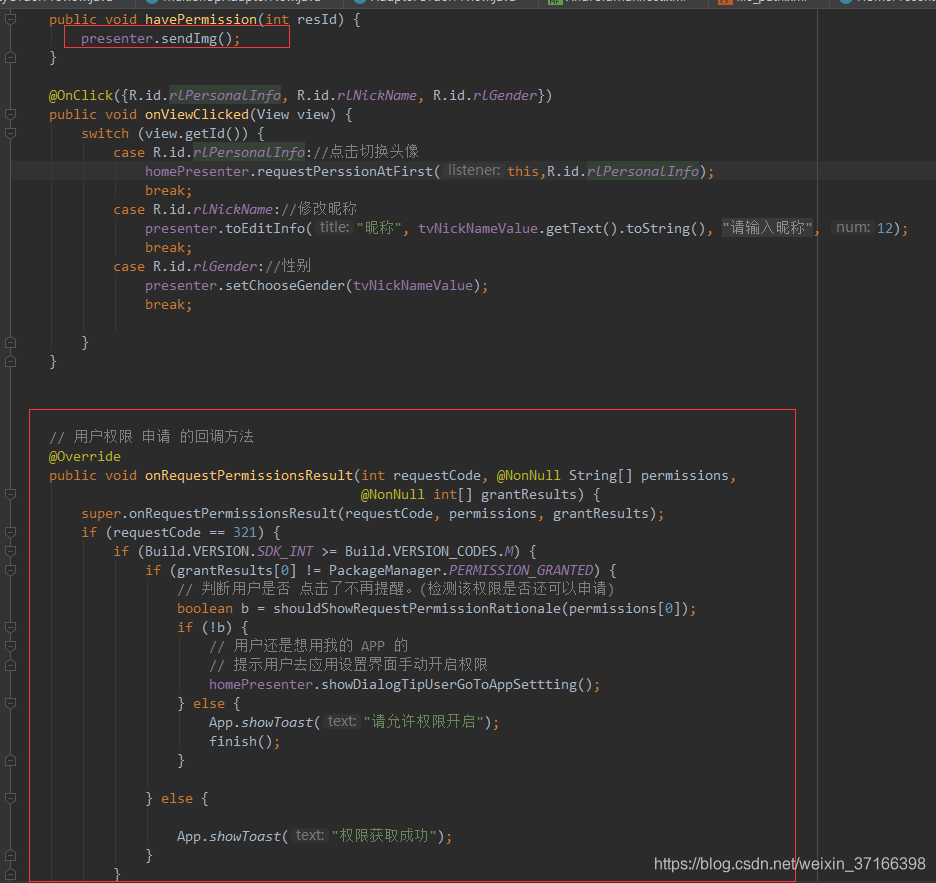Collapse the onViewClicked method fold marker
The image size is (936, 883).
click(x=10, y=114)
